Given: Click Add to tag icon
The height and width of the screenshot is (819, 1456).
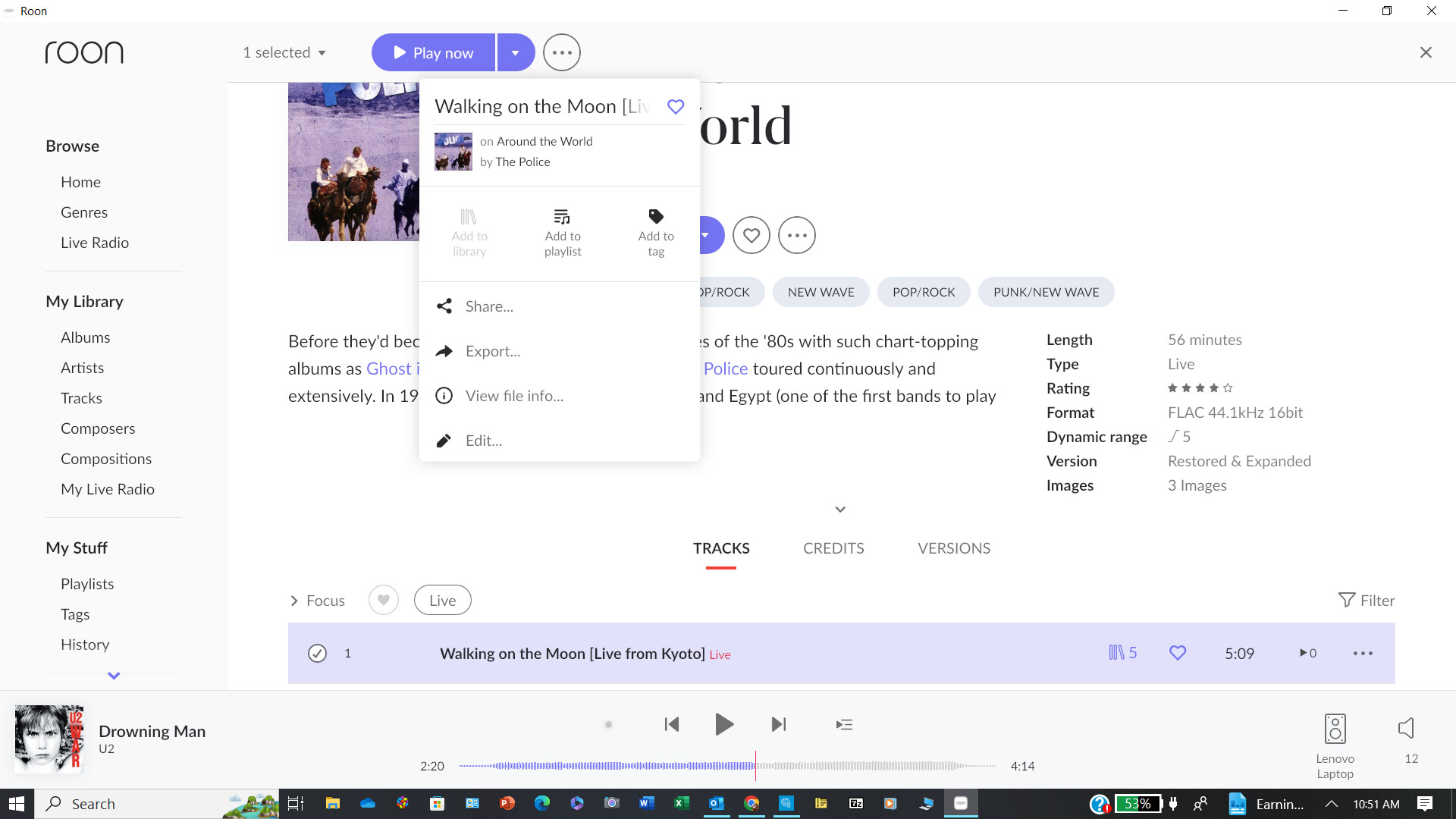Looking at the screenshot, I should [656, 218].
